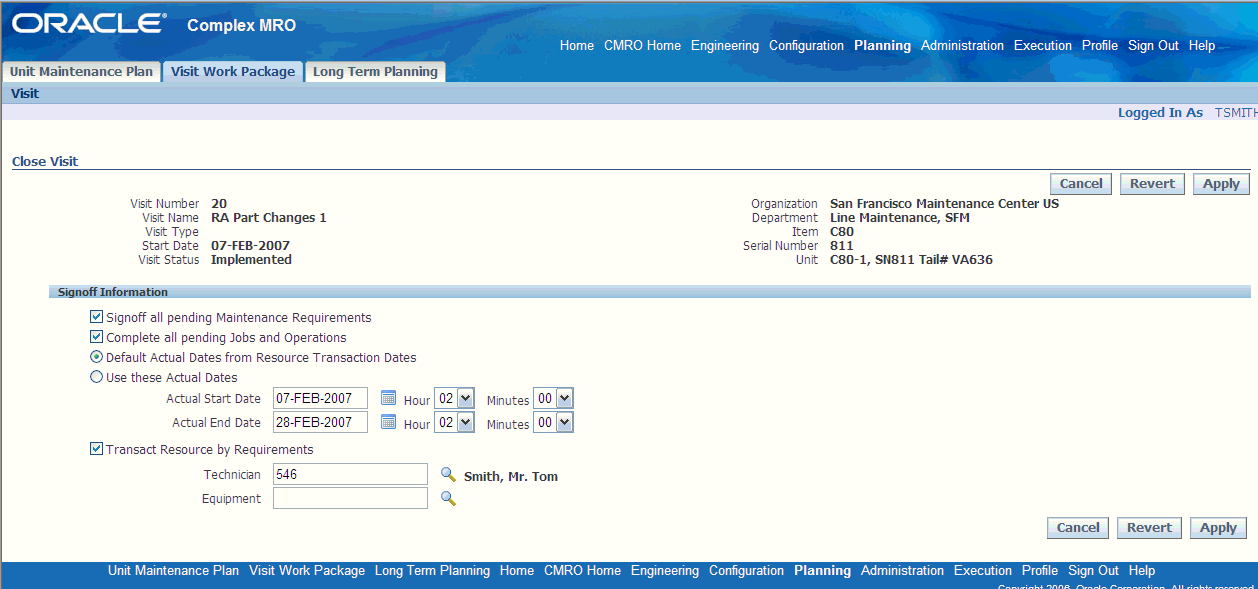The height and width of the screenshot is (589, 1258).
Task: Open Profile in the top navigation
Action: pyautogui.click(x=1100, y=46)
